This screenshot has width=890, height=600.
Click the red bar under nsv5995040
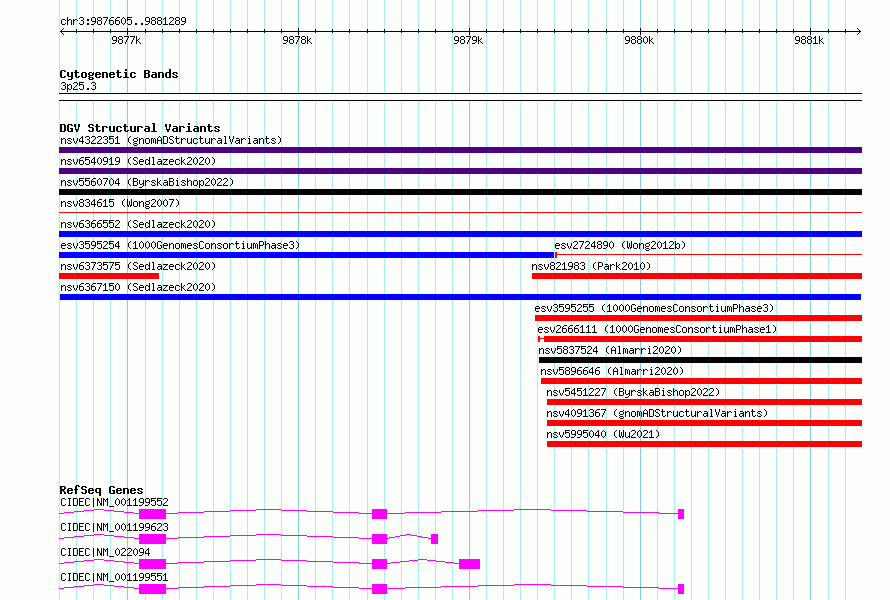click(704, 444)
